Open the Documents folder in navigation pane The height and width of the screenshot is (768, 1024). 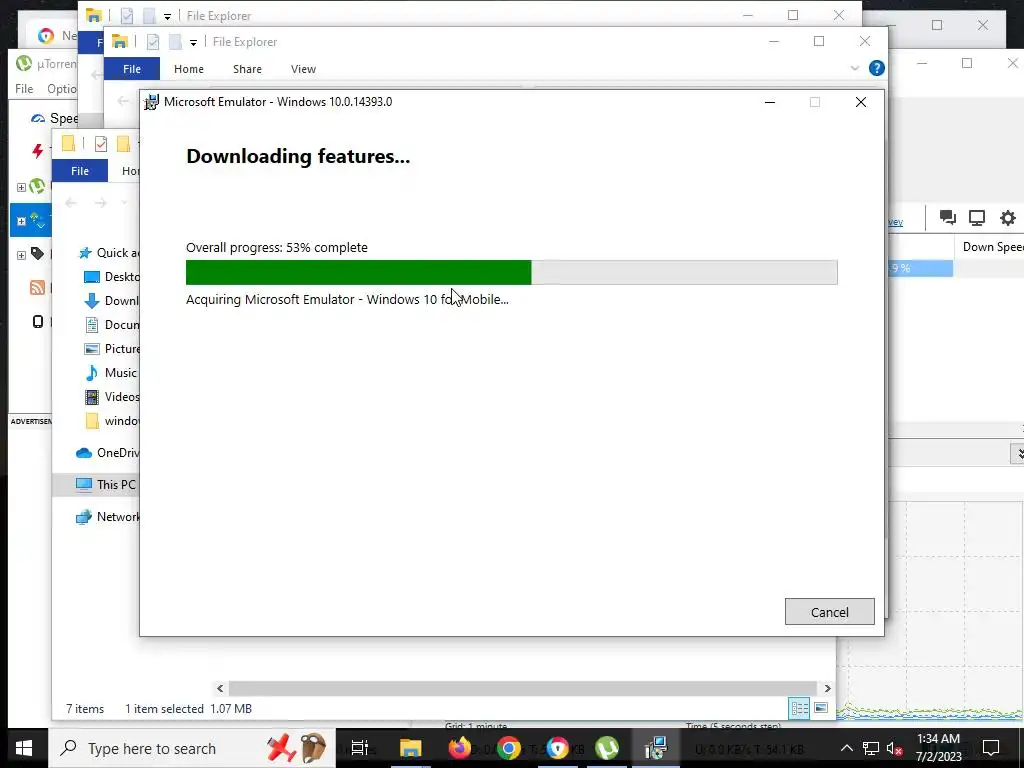tap(112, 325)
